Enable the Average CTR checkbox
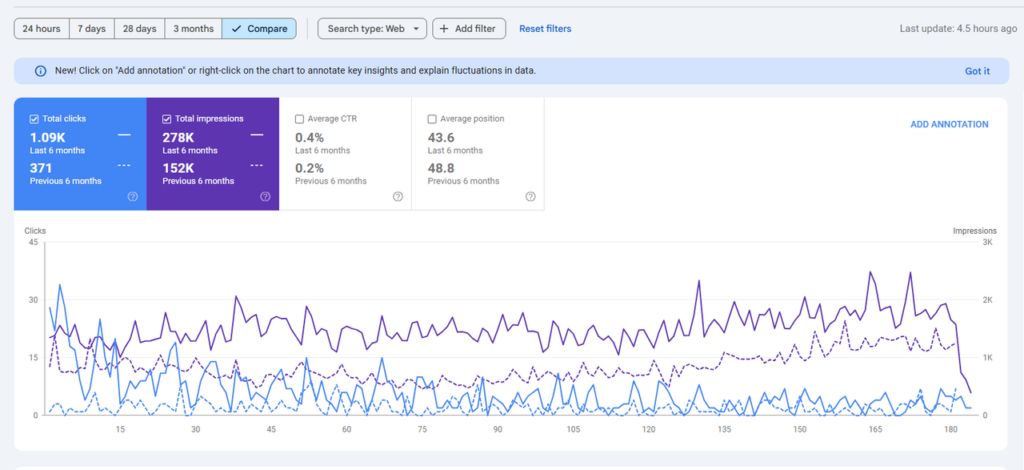Image resolution: width=1024 pixels, height=470 pixels. coord(299,119)
